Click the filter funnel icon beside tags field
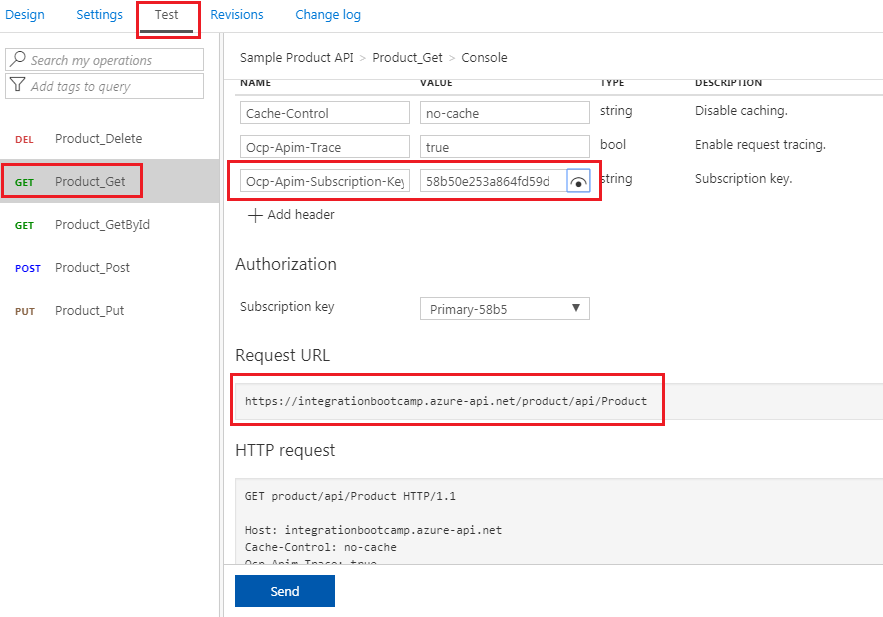The height and width of the screenshot is (617, 883). pos(18,84)
